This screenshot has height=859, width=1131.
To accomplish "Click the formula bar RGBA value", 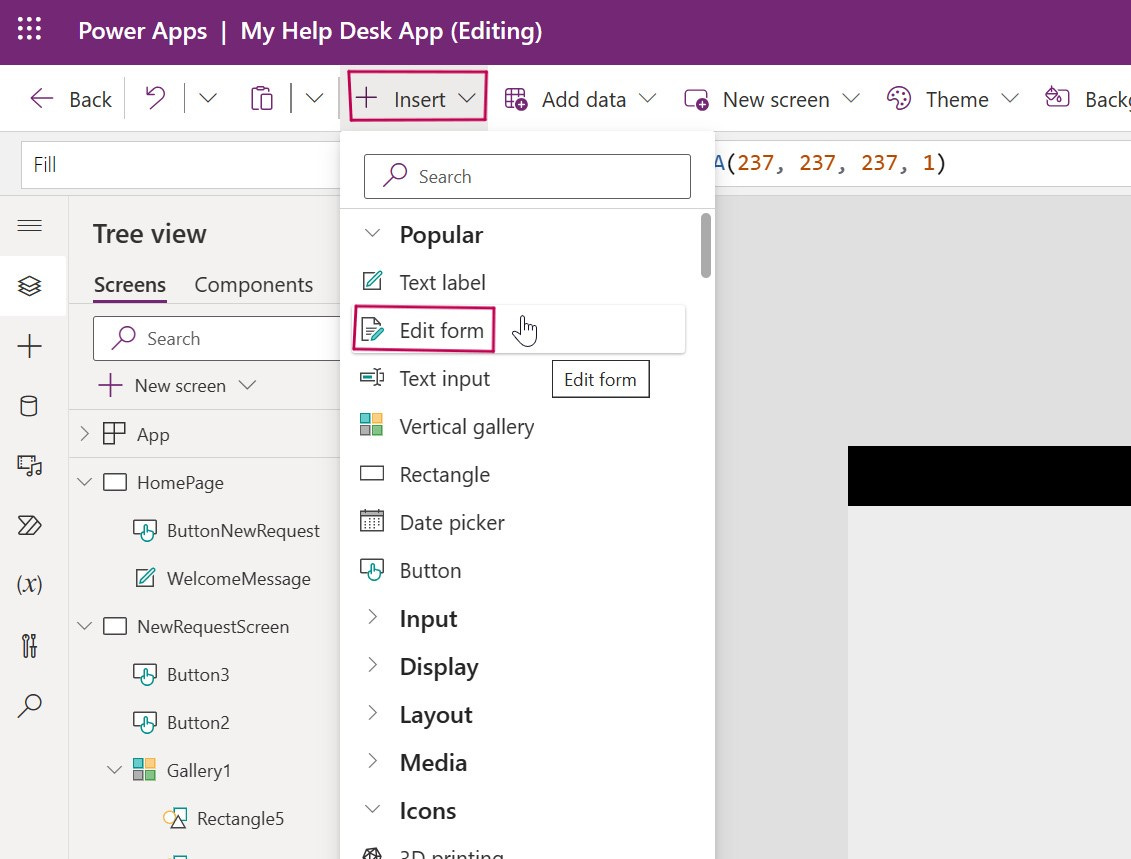I will [x=829, y=163].
